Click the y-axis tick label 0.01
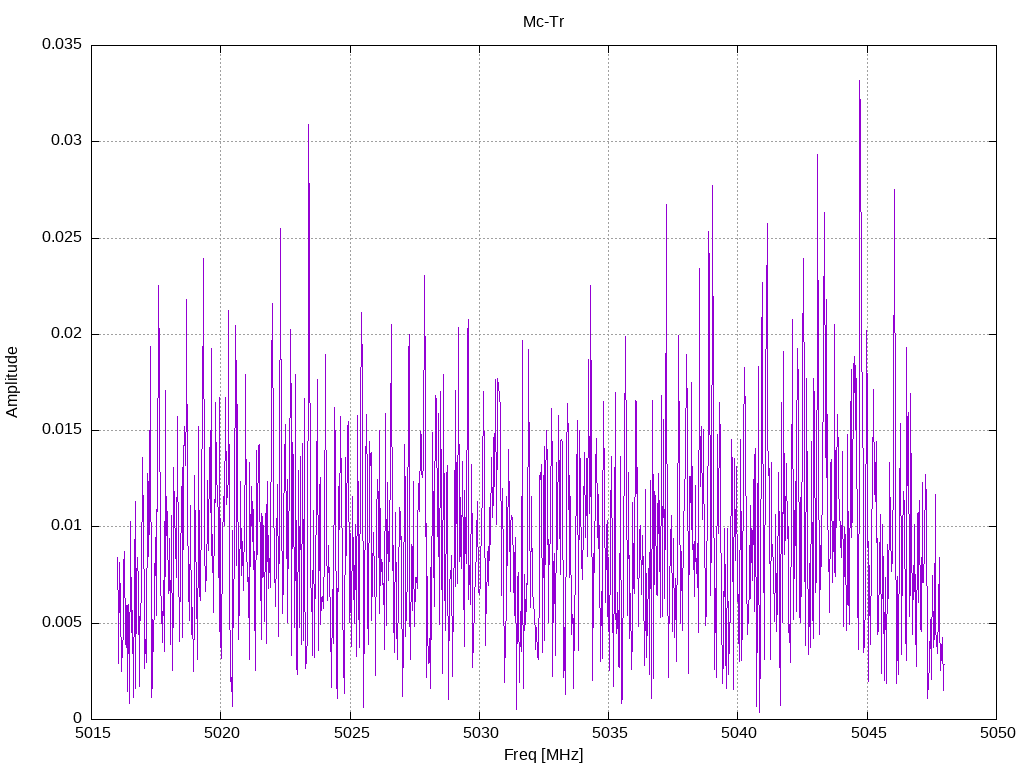This screenshot has height=768, width=1024. [x=67, y=526]
